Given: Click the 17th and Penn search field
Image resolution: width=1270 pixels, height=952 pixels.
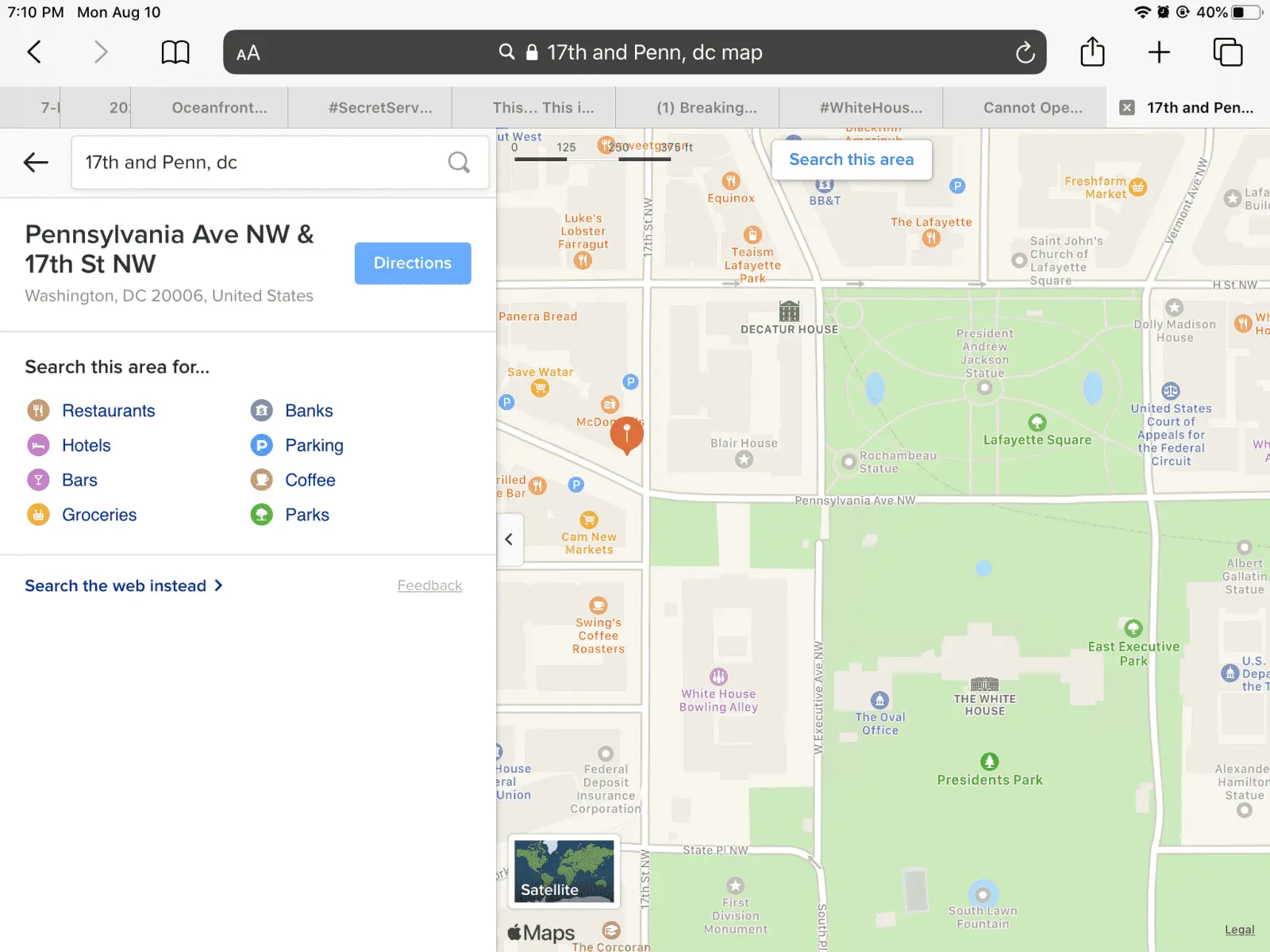Looking at the screenshot, I should pyautogui.click(x=262, y=163).
